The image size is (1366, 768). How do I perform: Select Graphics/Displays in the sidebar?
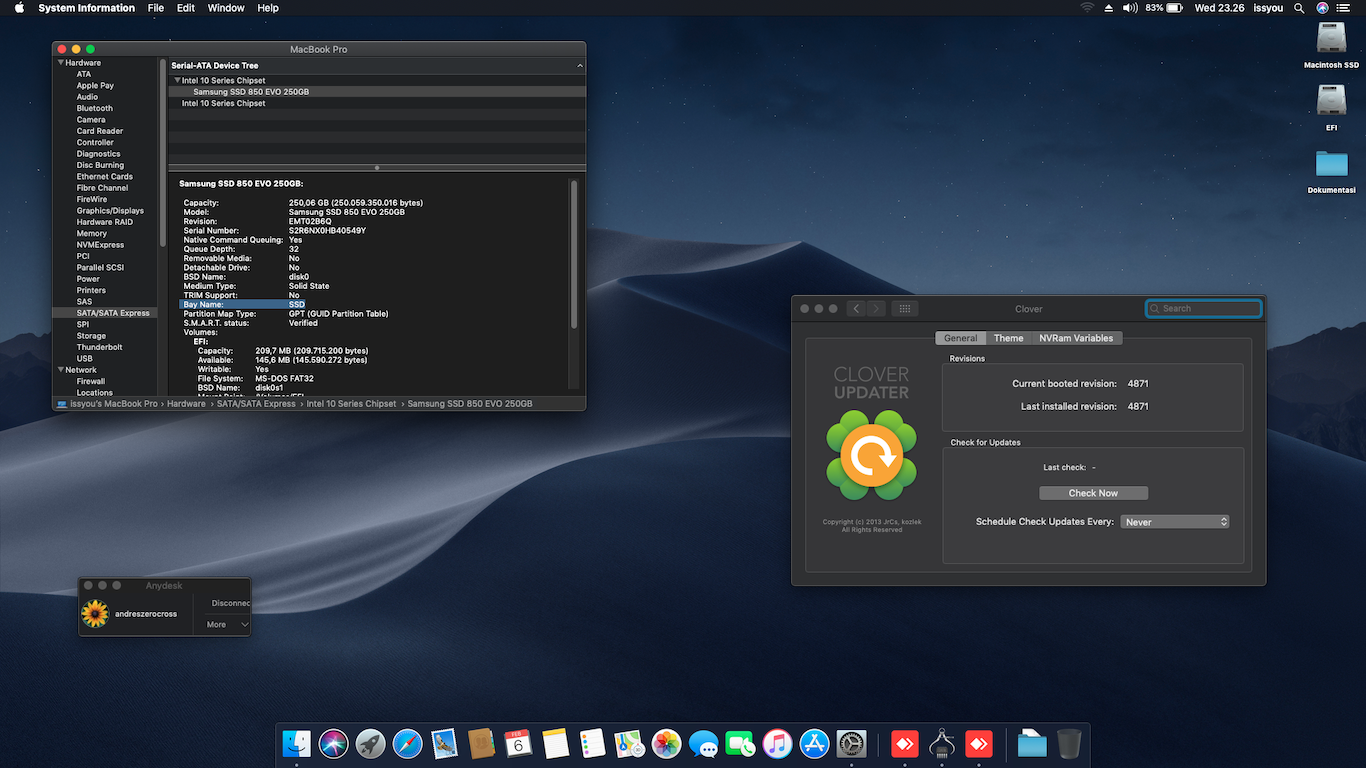click(x=110, y=211)
